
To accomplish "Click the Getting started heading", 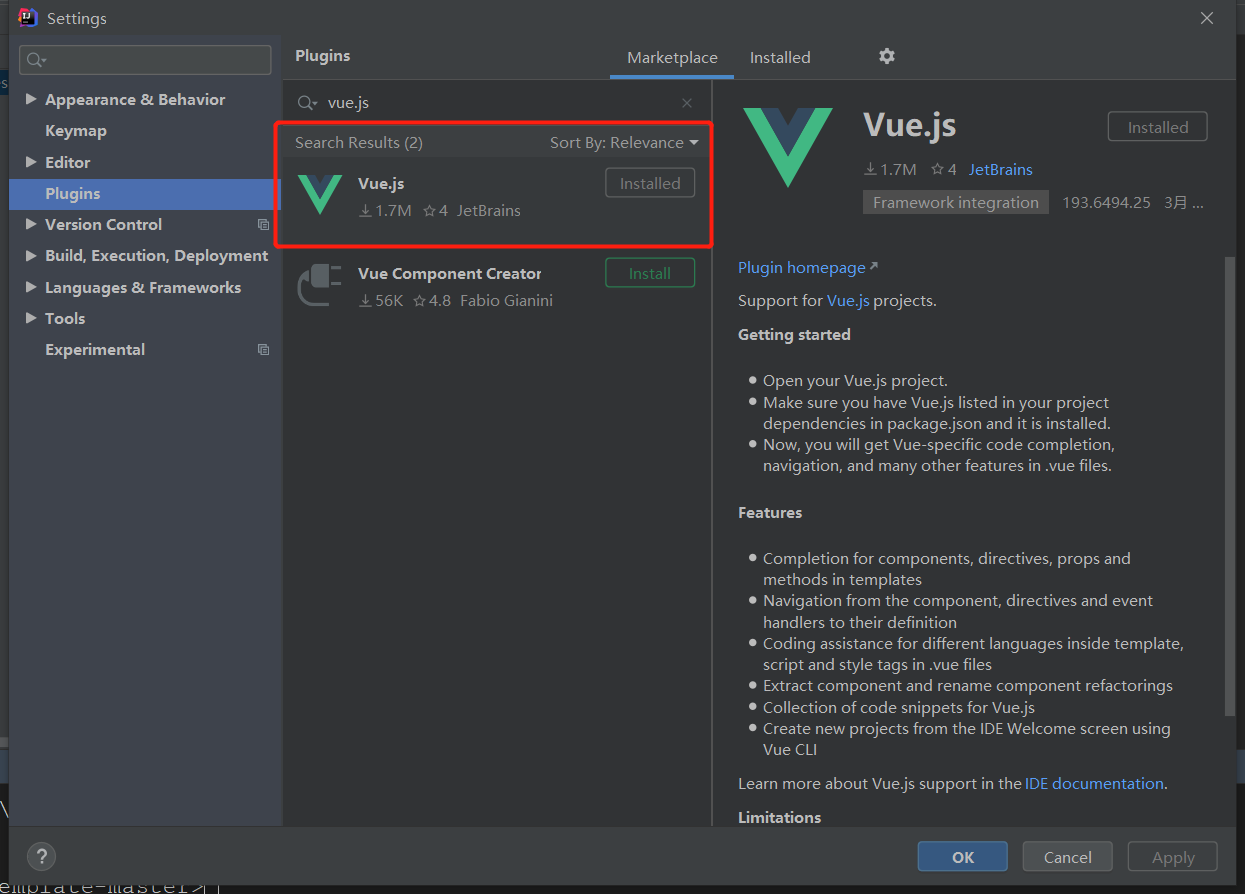I will tap(794, 334).
